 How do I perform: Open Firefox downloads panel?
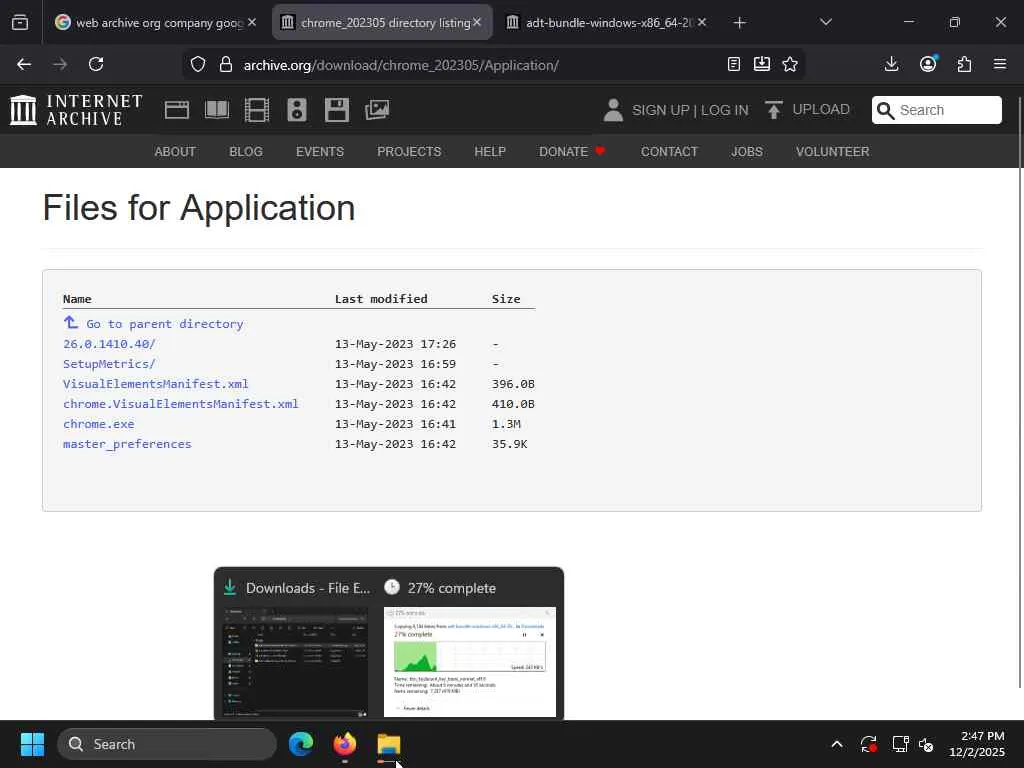(891, 64)
